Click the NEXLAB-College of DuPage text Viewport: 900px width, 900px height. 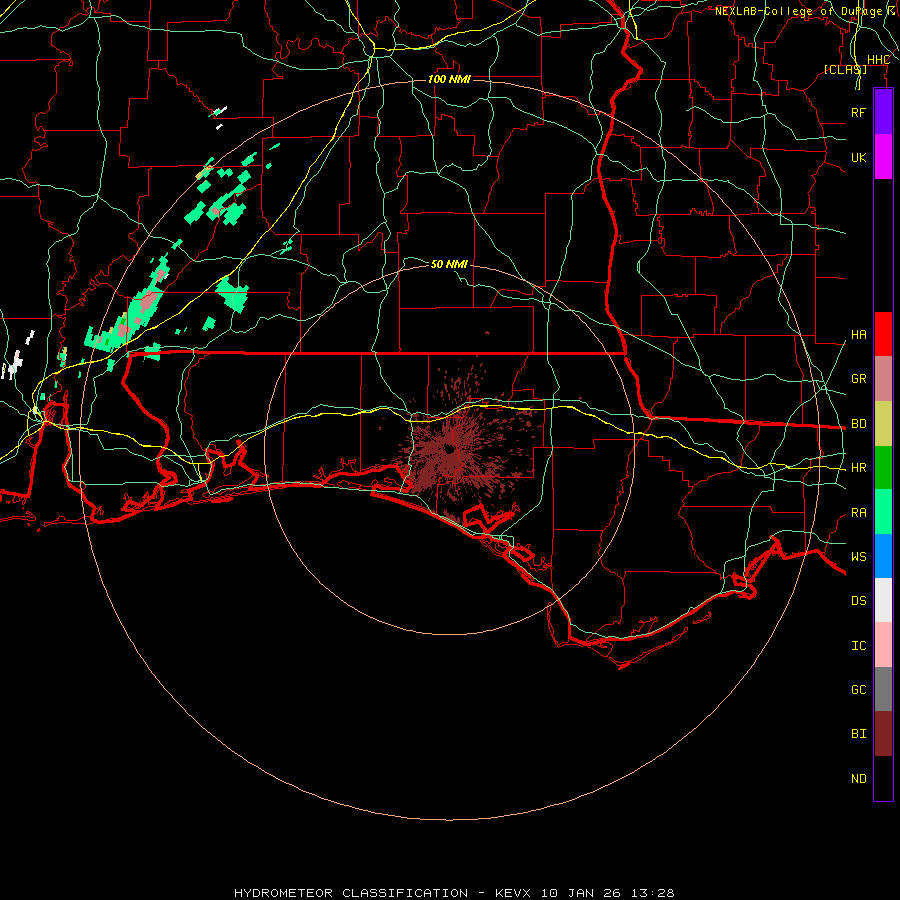(x=798, y=11)
